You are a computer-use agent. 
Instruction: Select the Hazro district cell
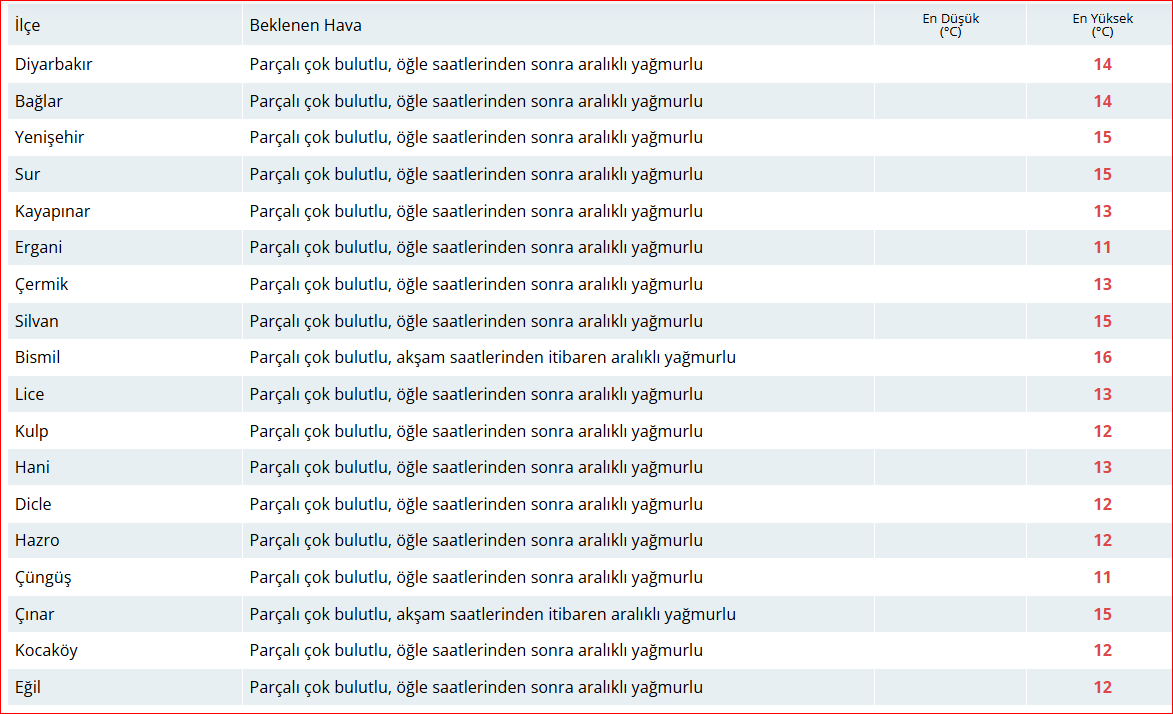(37, 540)
